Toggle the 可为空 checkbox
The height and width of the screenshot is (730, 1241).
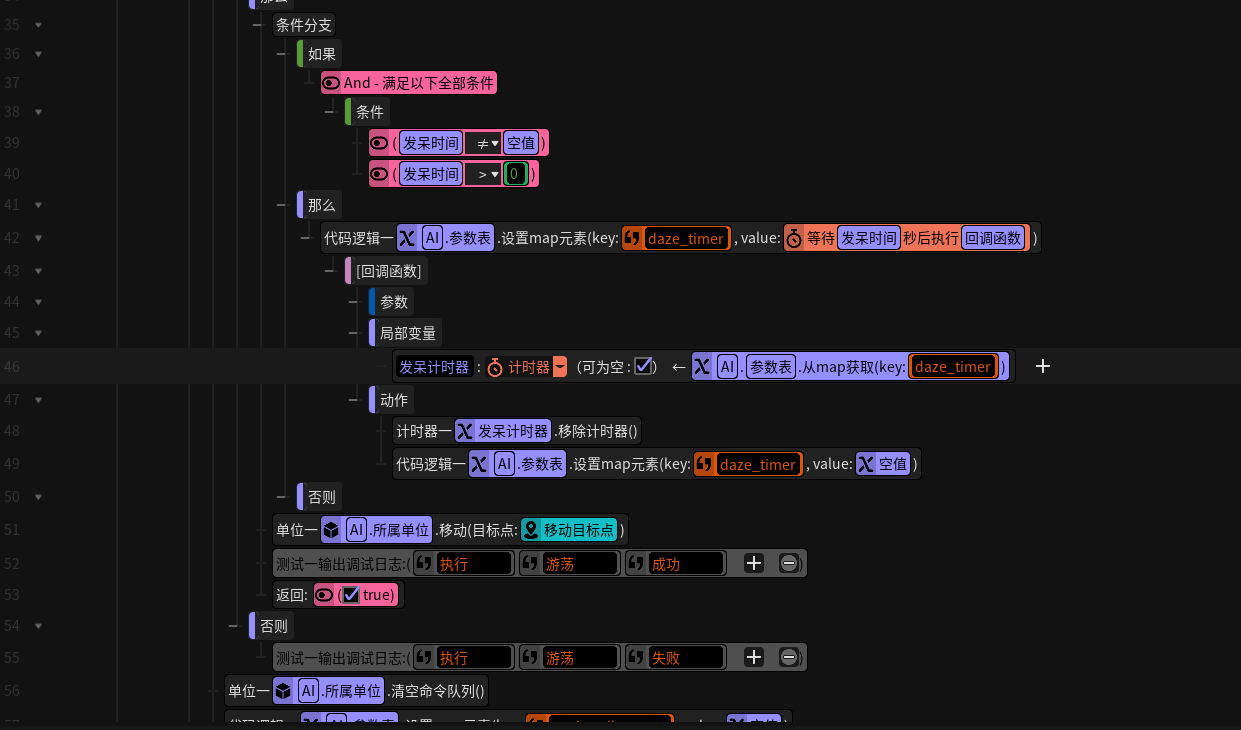pos(643,367)
